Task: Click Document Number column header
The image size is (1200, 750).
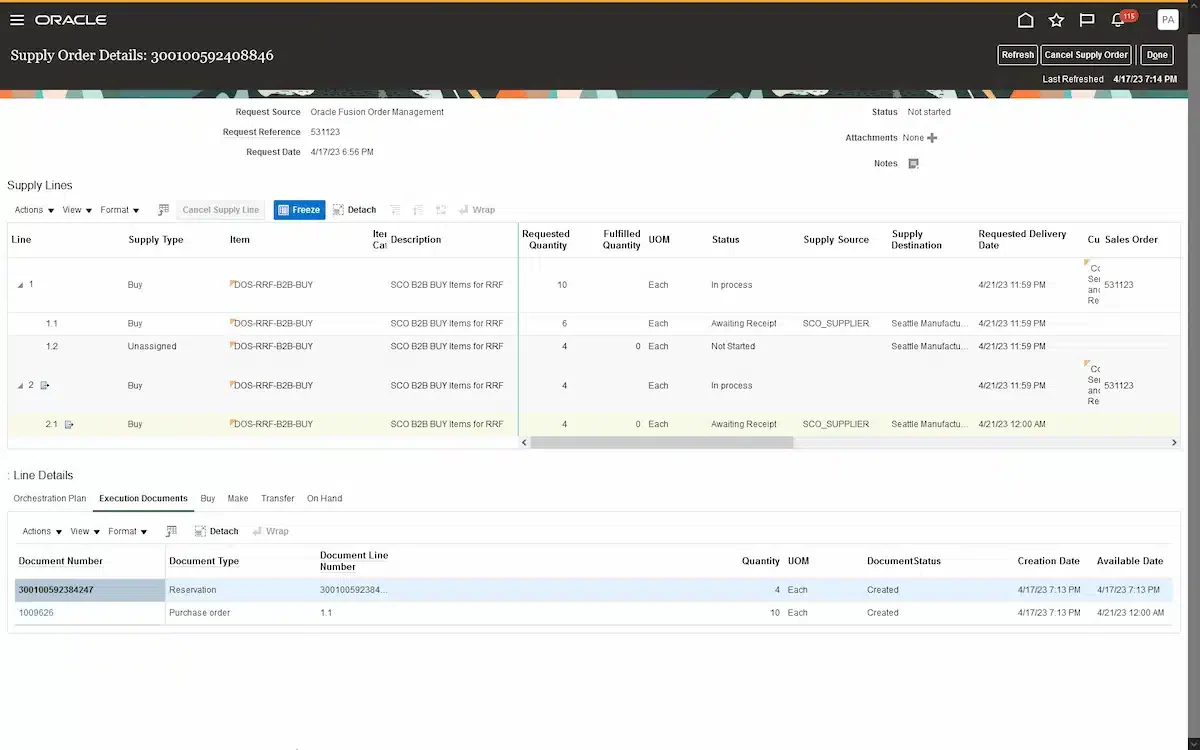Action: (61, 561)
